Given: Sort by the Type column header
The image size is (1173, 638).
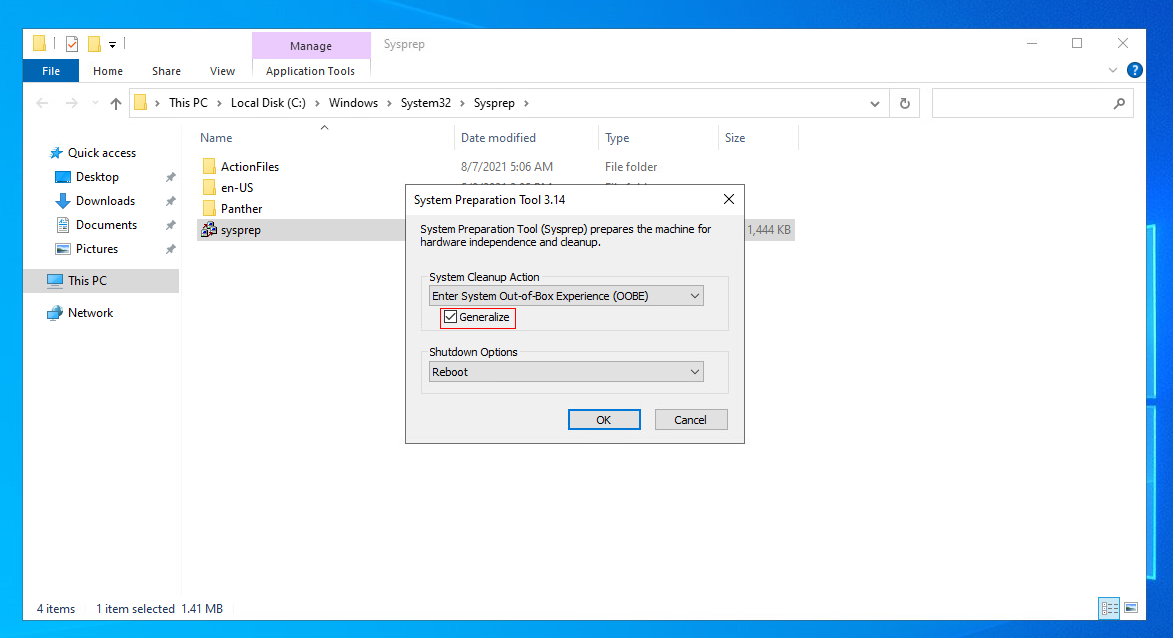Looking at the screenshot, I should [x=617, y=138].
